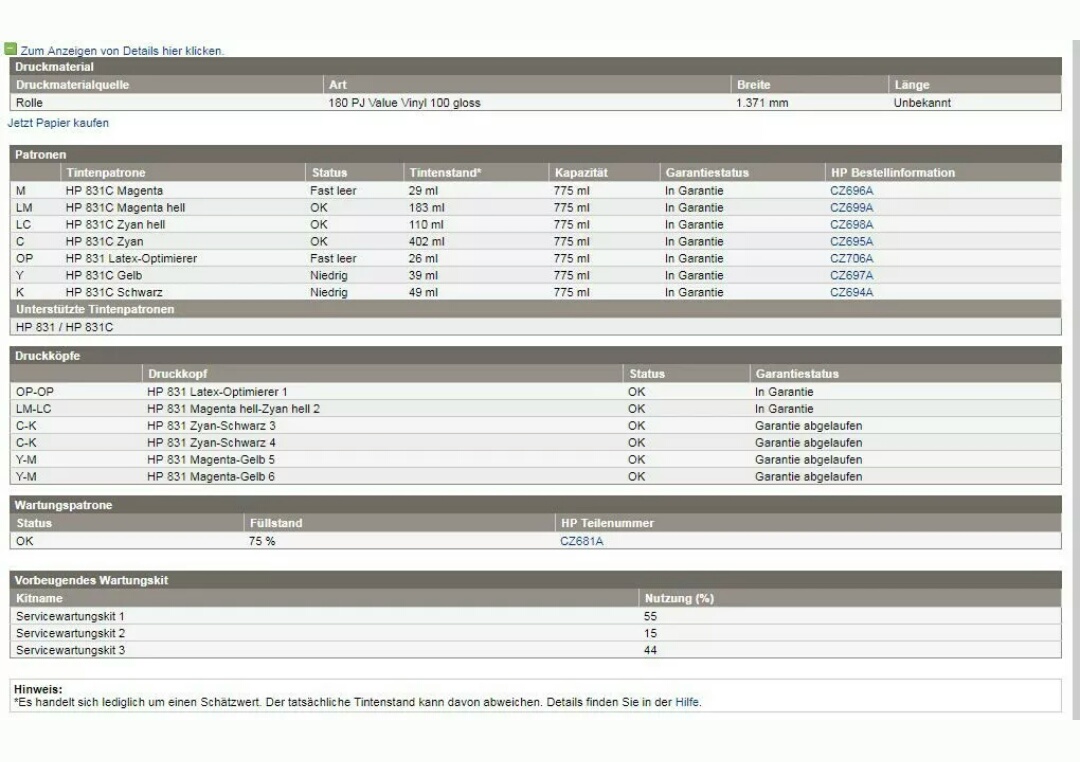Open maintenance cartridge part number CZ681A
This screenshot has width=1080, height=762.
581,541
